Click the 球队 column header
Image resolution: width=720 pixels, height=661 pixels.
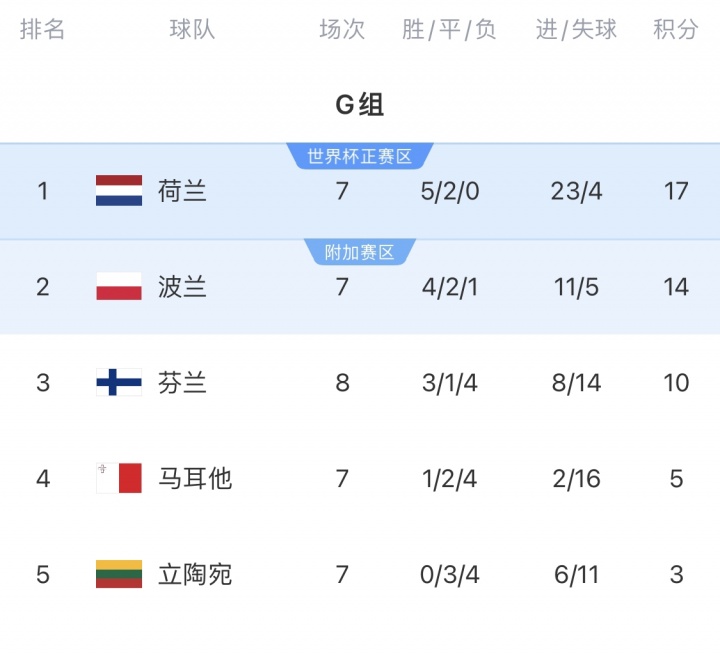(192, 30)
